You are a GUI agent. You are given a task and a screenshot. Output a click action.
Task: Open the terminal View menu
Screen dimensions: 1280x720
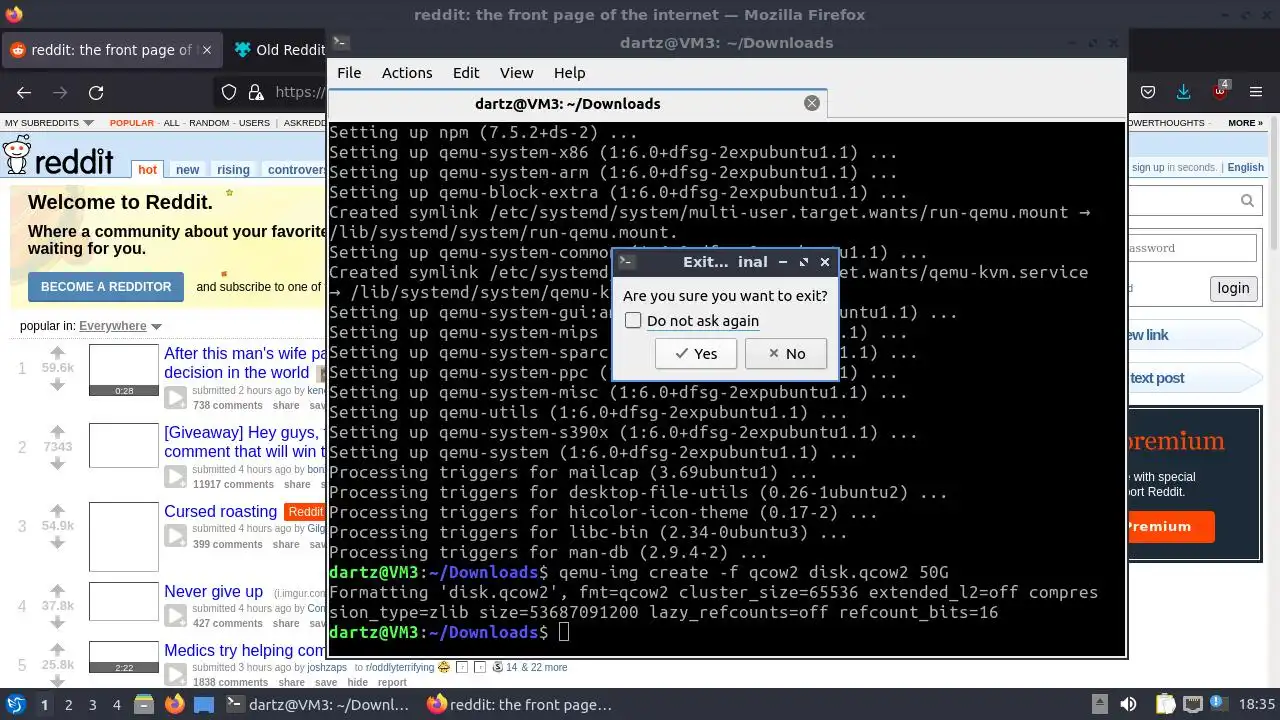[x=517, y=73]
